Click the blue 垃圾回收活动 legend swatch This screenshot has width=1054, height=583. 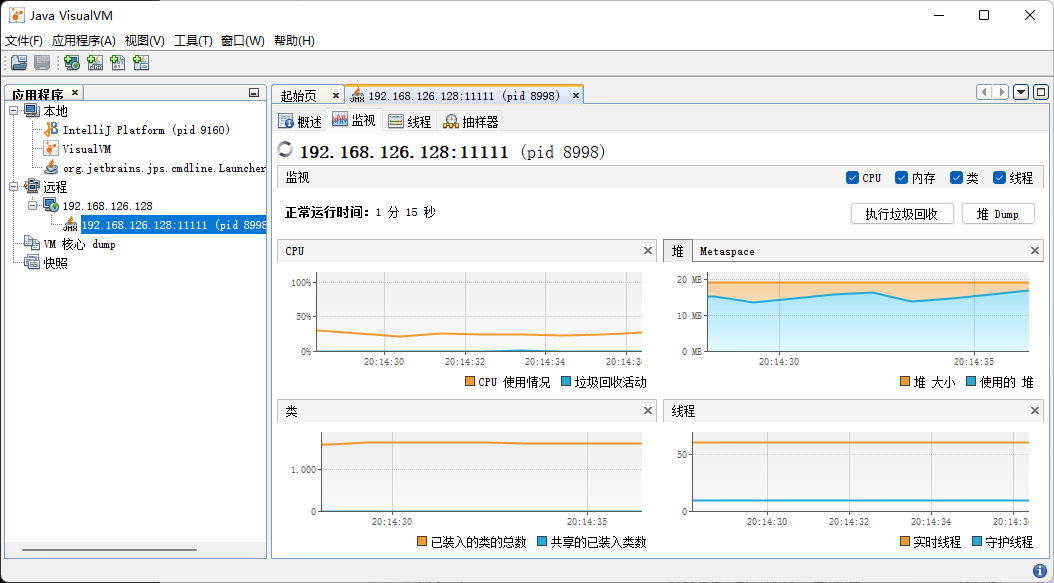click(566, 382)
